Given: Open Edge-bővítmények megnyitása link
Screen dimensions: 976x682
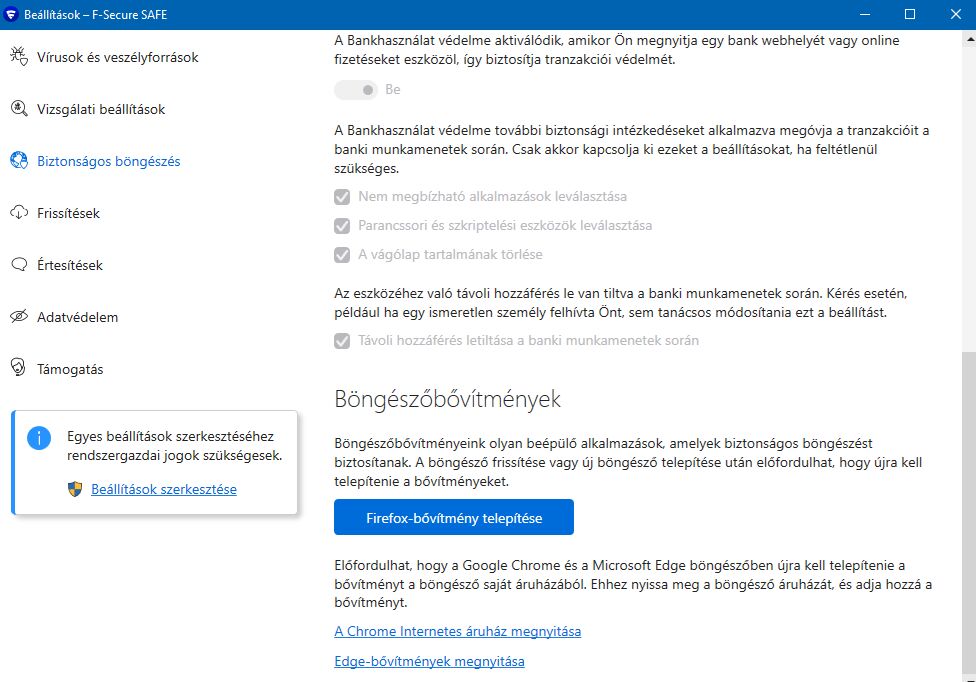Looking at the screenshot, I should pyautogui.click(x=429, y=661).
